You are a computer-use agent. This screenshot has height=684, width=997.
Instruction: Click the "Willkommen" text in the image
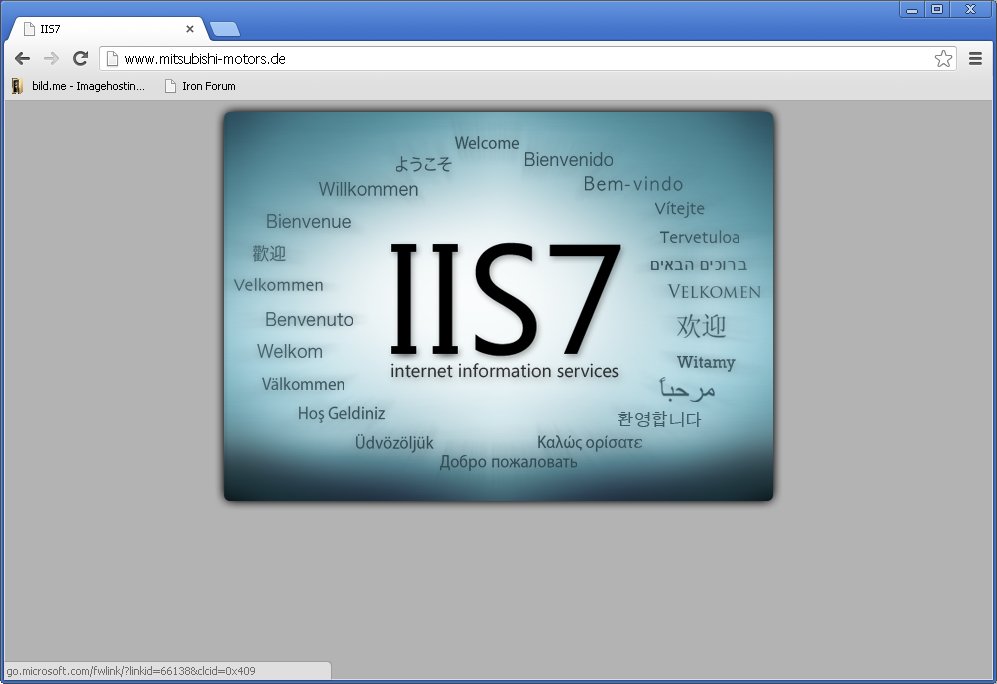point(368,189)
